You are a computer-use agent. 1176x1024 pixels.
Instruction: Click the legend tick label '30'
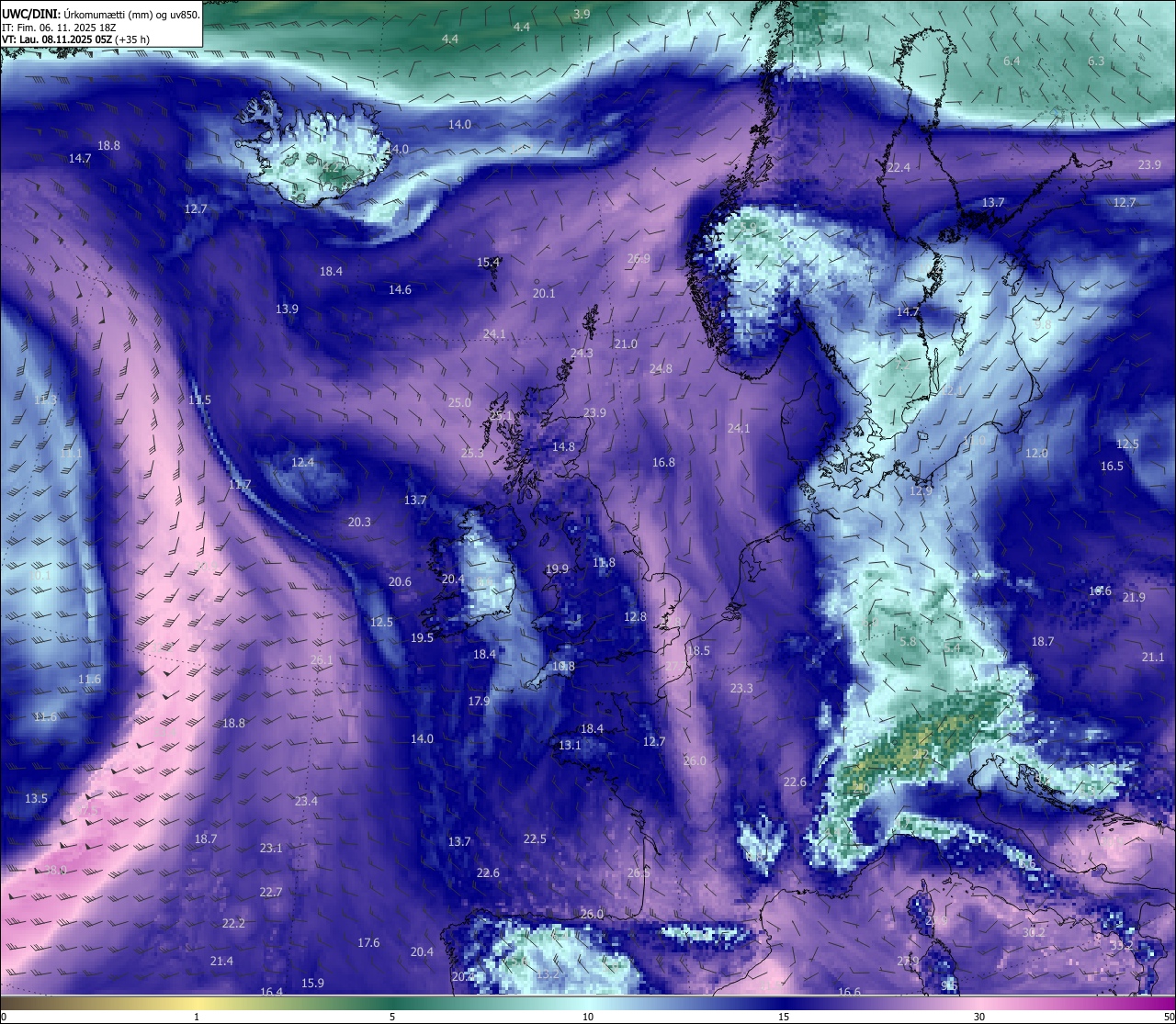click(x=979, y=1017)
